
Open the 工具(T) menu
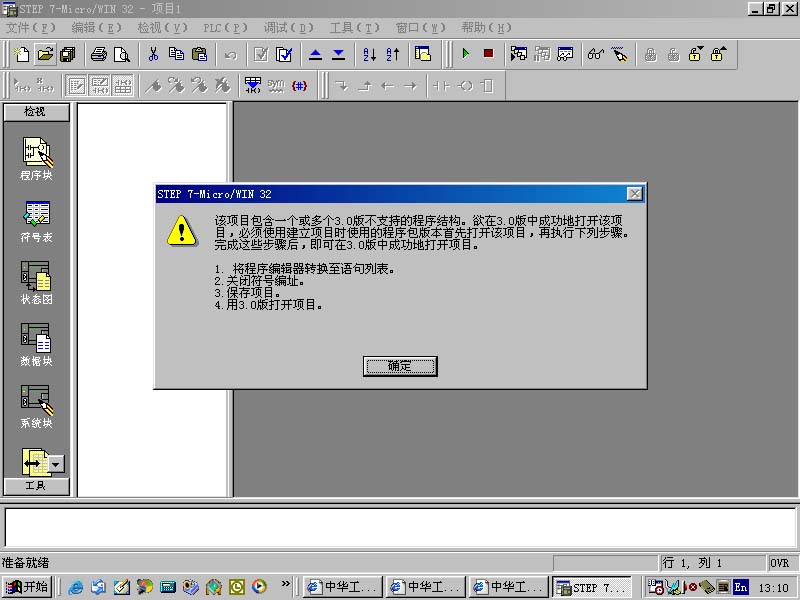354,28
